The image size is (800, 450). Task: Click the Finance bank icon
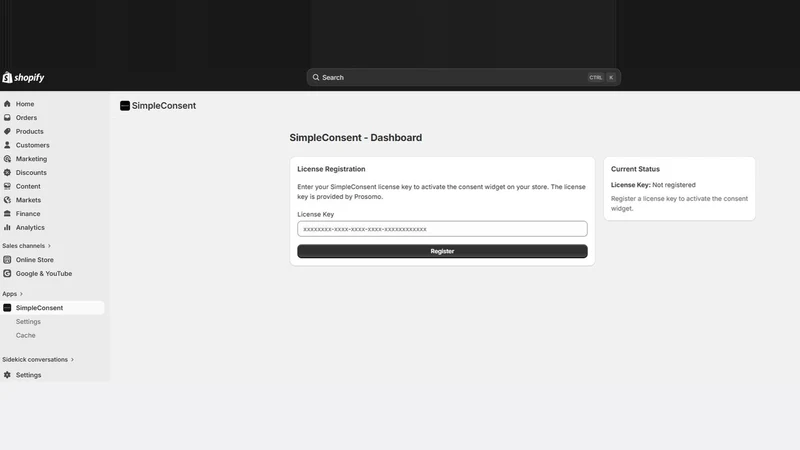pos(7,214)
